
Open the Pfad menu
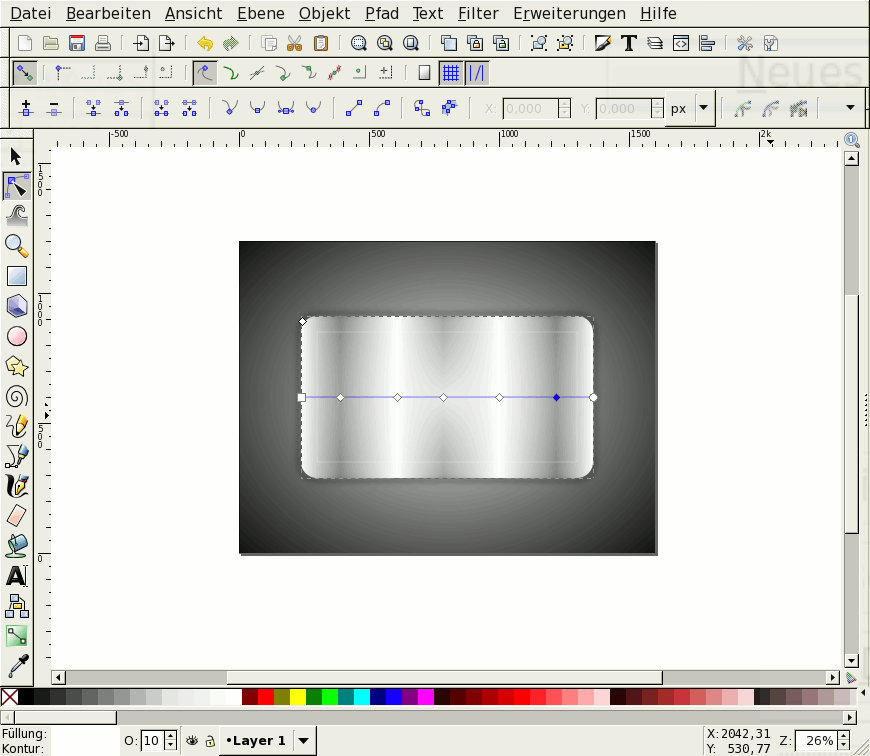[384, 14]
